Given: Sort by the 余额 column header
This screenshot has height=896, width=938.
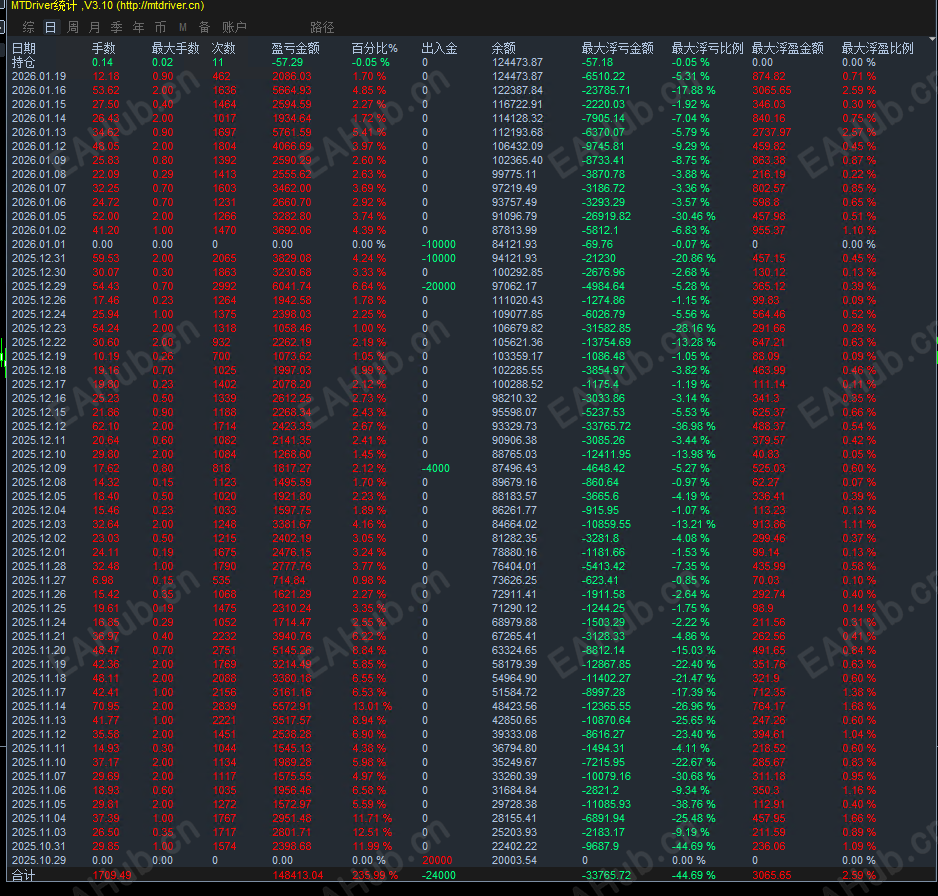Looking at the screenshot, I should tap(504, 48).
